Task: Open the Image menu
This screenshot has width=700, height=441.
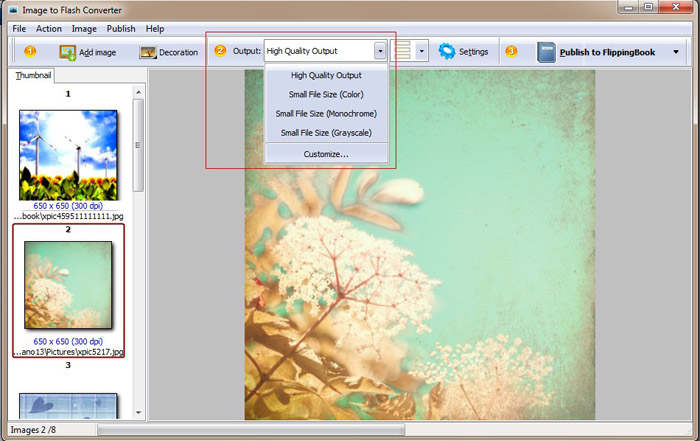Action: tap(84, 29)
